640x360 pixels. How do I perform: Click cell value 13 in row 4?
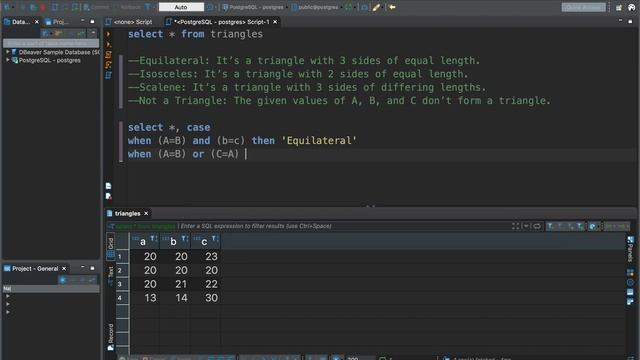[x=150, y=298]
